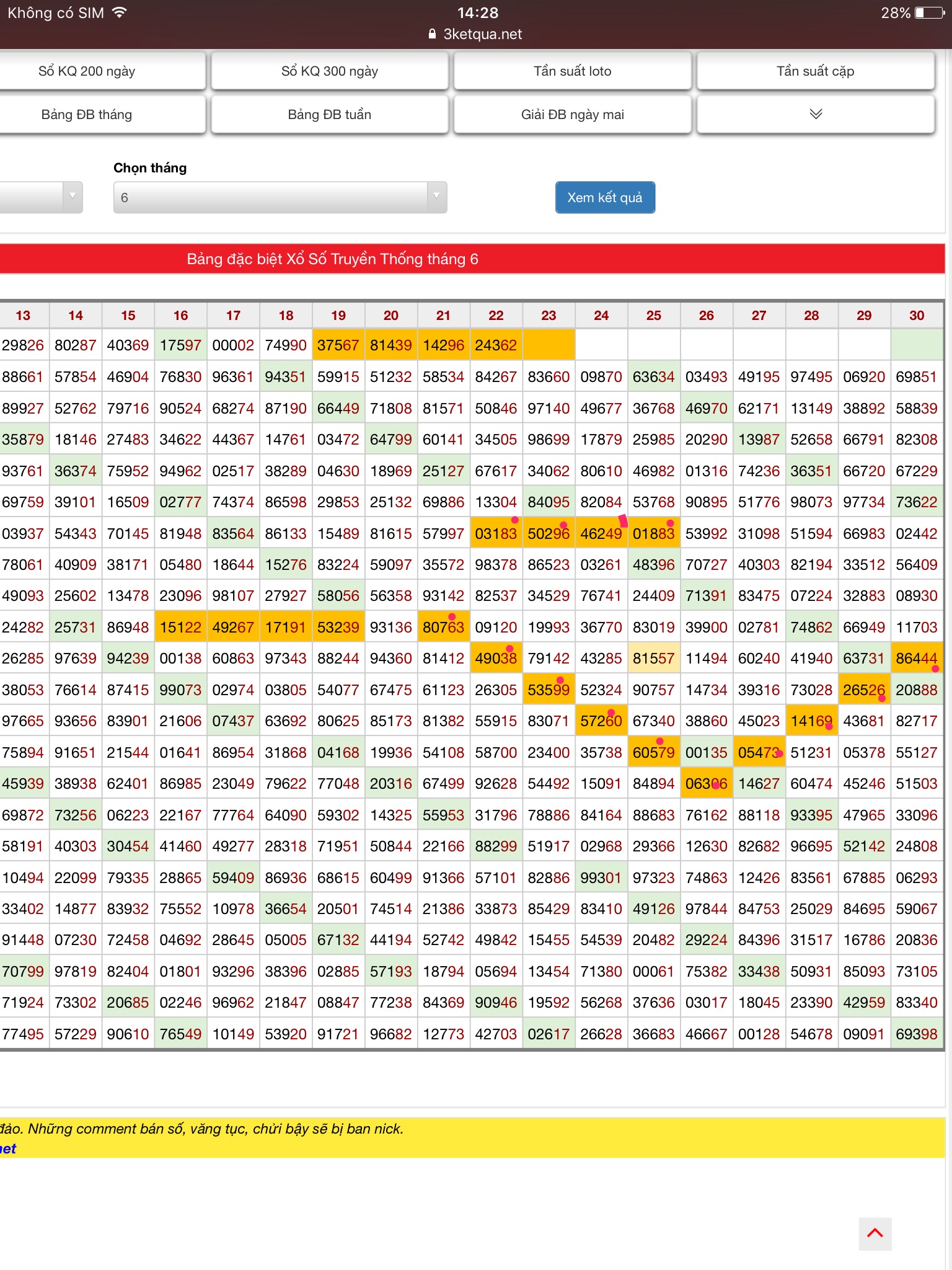Open the partially visible left dropdown
Screen dimensions: 952x1270
pyautogui.click(x=41, y=197)
